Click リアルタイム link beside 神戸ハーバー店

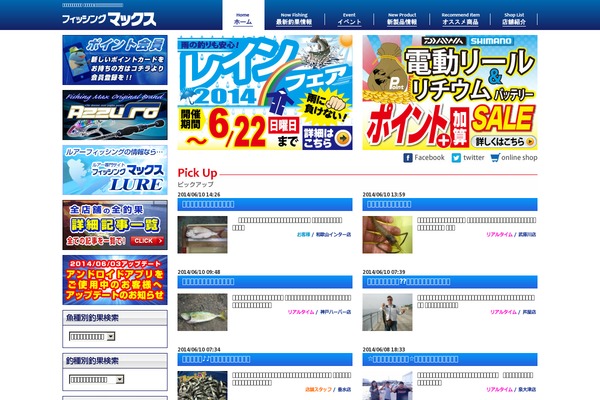click(301, 312)
